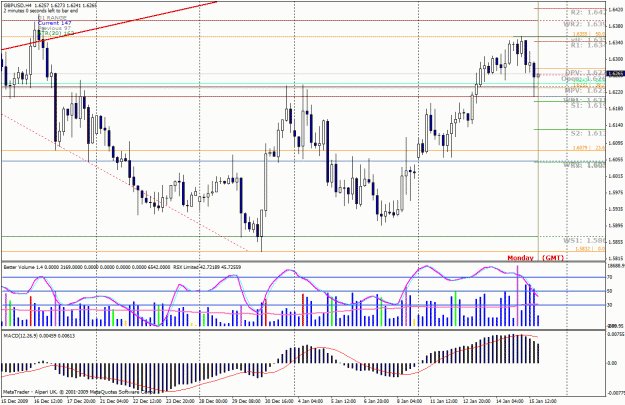
Task: Click the 'MPV: 1.62' monthly pivot label
Action: (x=585, y=91)
